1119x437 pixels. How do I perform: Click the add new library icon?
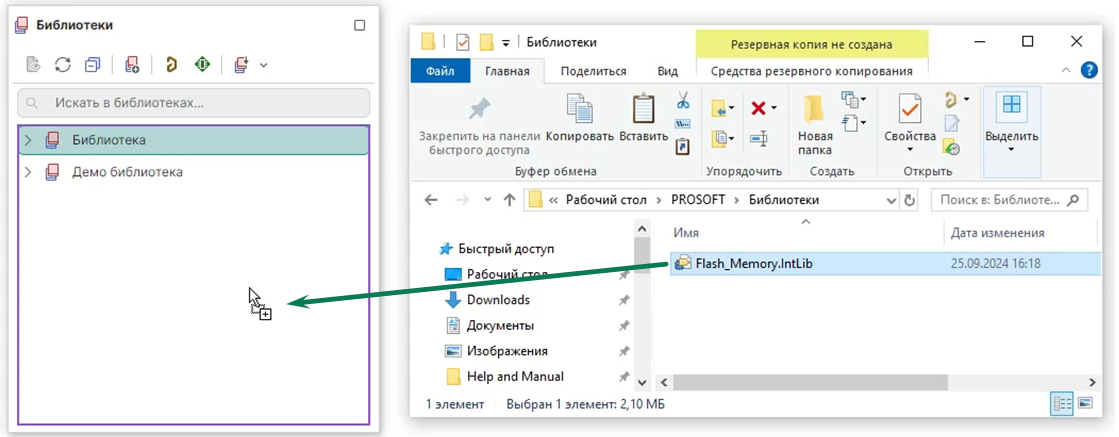tap(132, 65)
